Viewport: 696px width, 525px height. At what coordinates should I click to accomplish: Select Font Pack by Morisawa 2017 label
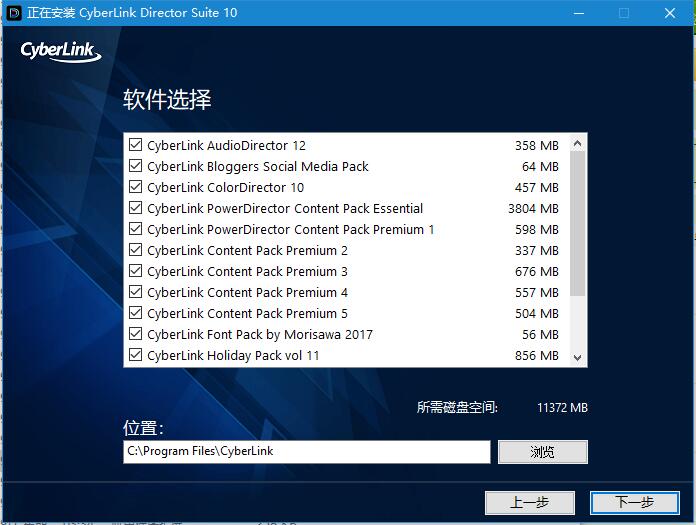260,335
